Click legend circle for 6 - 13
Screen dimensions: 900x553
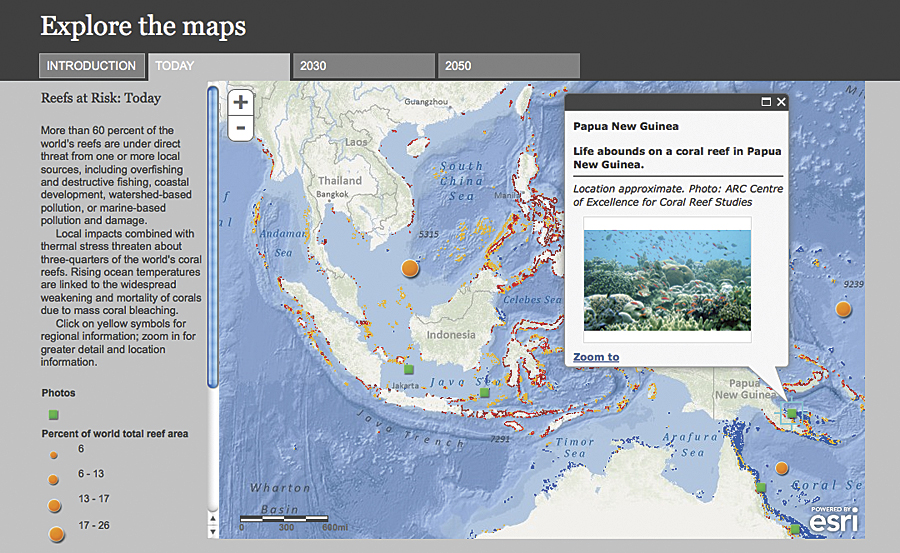[53, 479]
